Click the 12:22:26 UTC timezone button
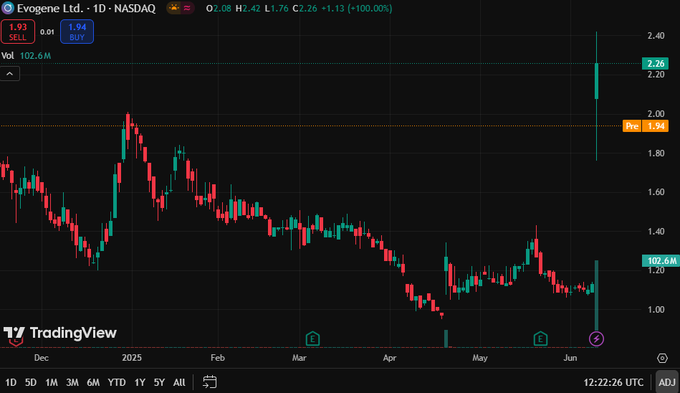 [x=614, y=382]
